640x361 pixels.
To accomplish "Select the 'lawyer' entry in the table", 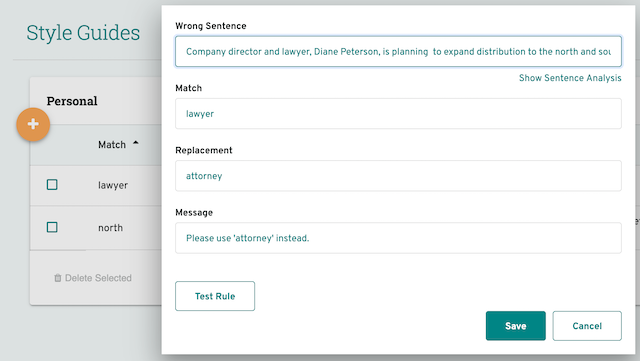I will 113,185.
